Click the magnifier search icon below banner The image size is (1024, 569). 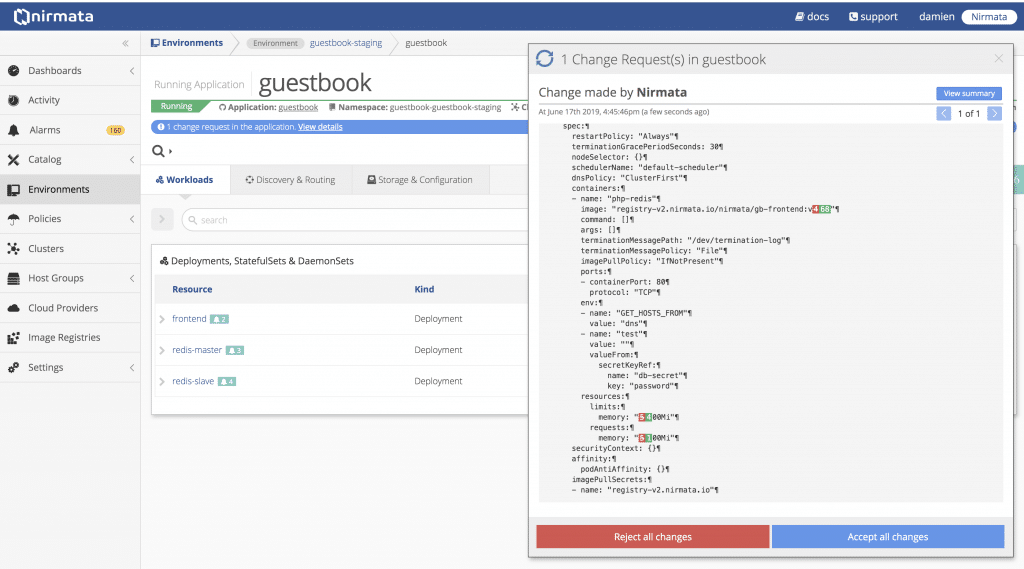(x=159, y=151)
